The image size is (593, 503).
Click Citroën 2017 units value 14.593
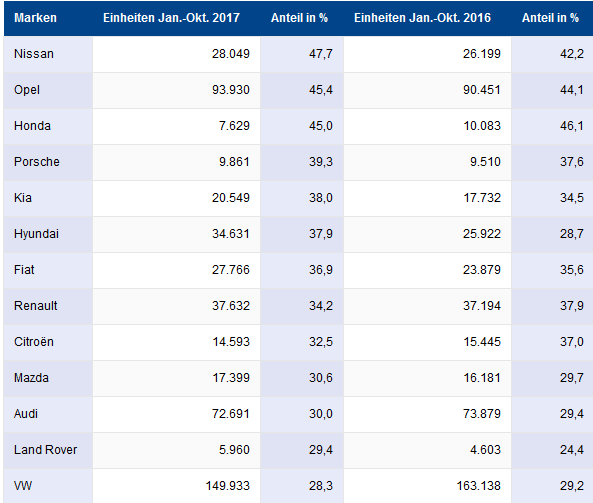click(231, 342)
